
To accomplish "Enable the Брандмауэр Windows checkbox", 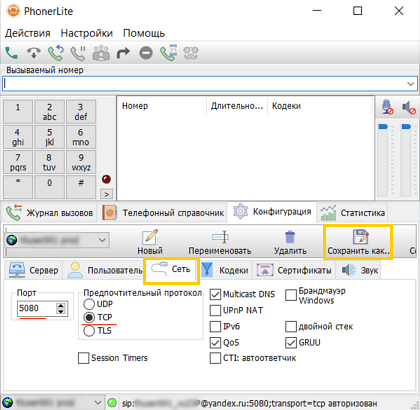I will (291, 295).
